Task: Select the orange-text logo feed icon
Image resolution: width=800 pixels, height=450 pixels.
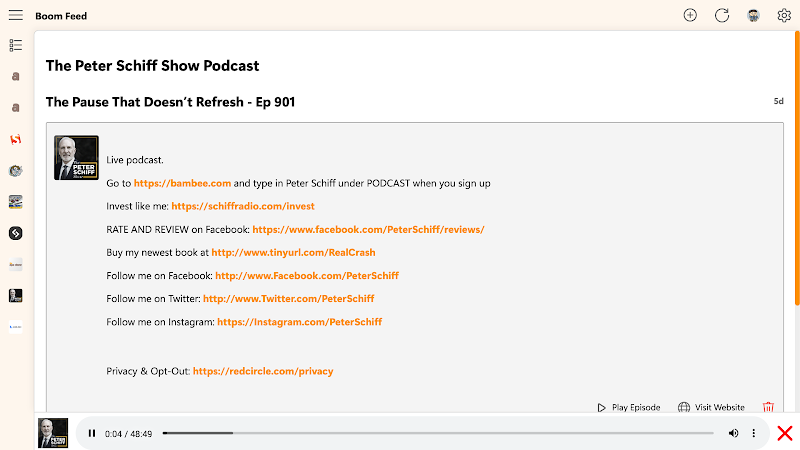Action: click(x=16, y=264)
